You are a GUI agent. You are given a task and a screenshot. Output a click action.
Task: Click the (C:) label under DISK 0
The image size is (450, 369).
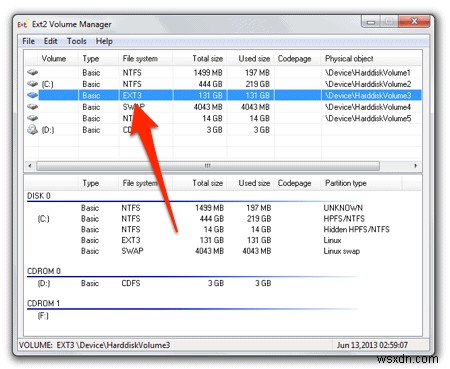pyautogui.click(x=43, y=219)
